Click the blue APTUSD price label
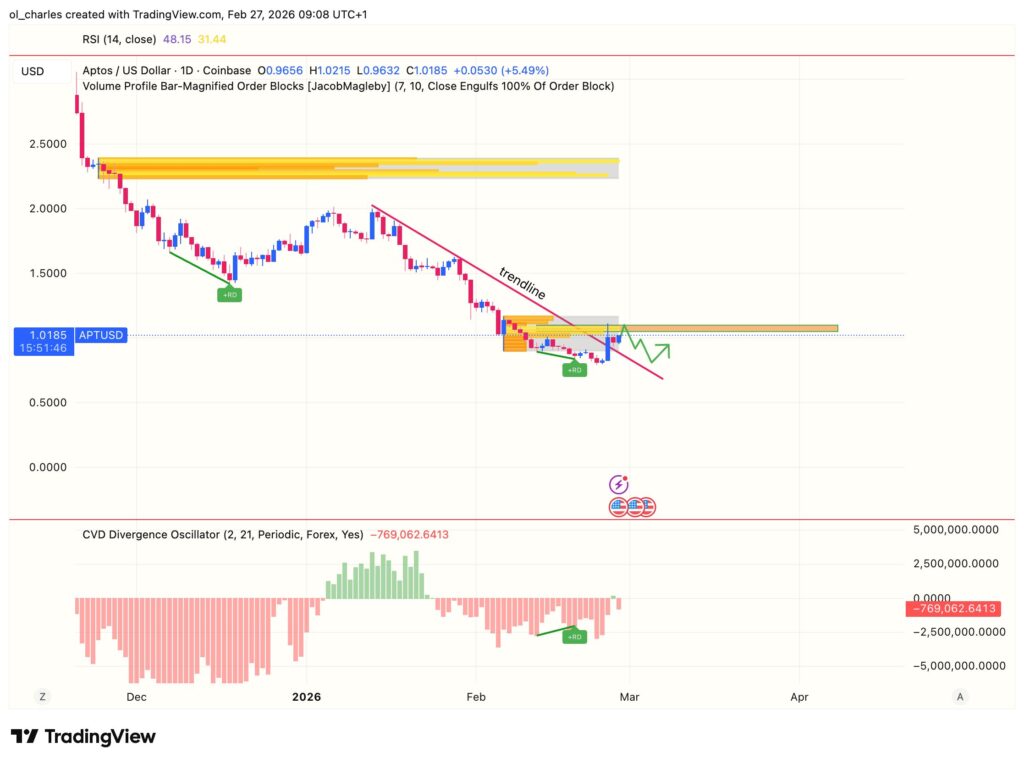 [x=100, y=335]
